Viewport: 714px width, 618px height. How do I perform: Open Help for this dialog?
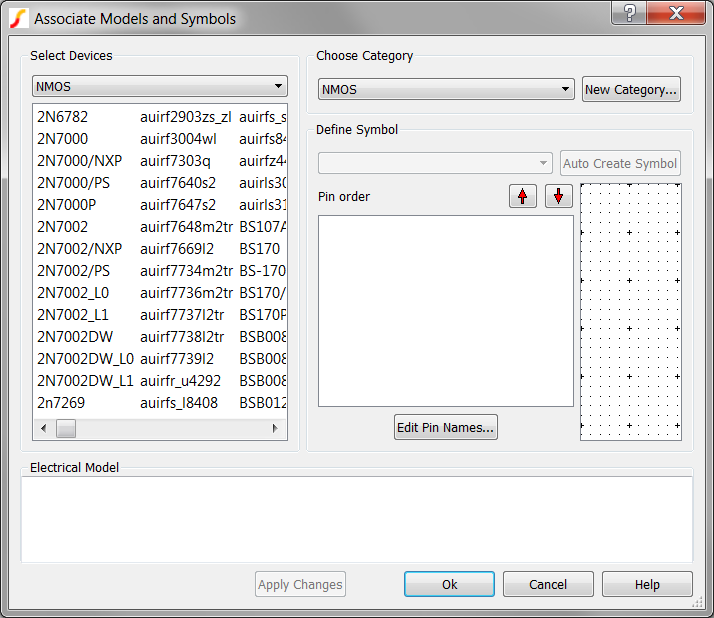coord(647,584)
